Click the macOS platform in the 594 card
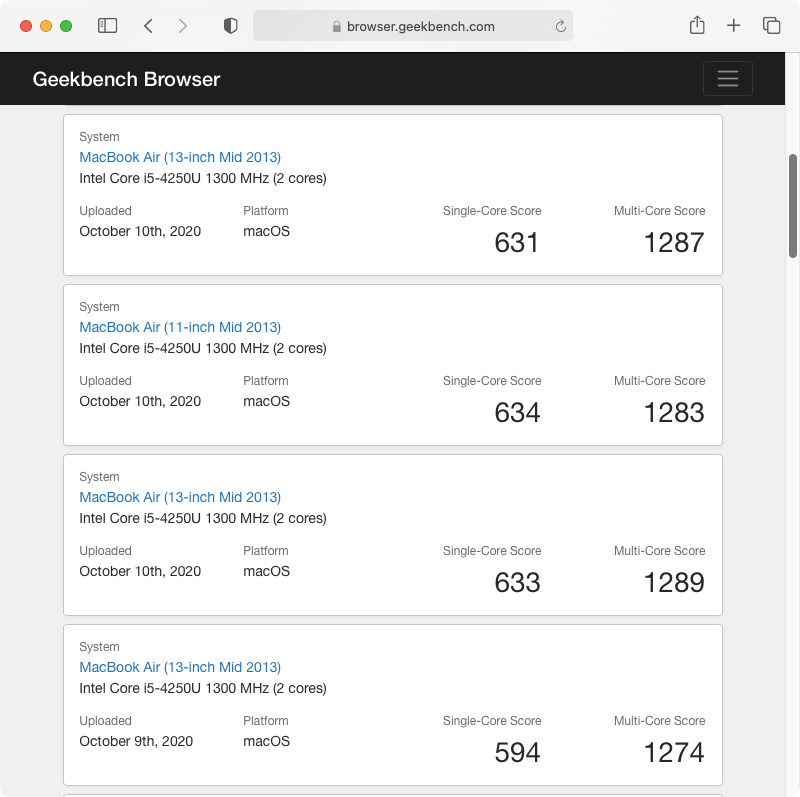 pos(266,741)
